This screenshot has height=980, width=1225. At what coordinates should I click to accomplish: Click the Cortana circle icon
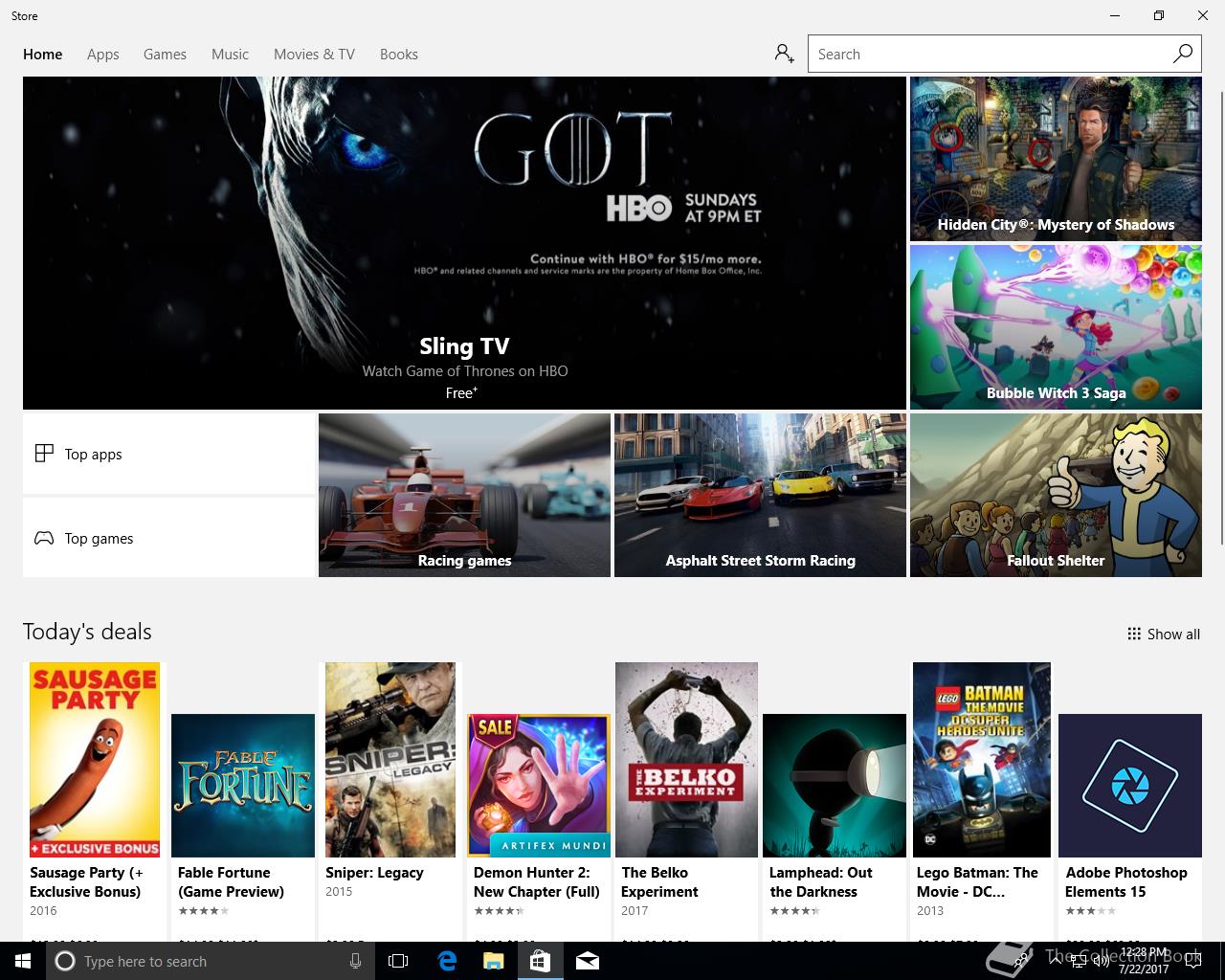[x=65, y=961]
